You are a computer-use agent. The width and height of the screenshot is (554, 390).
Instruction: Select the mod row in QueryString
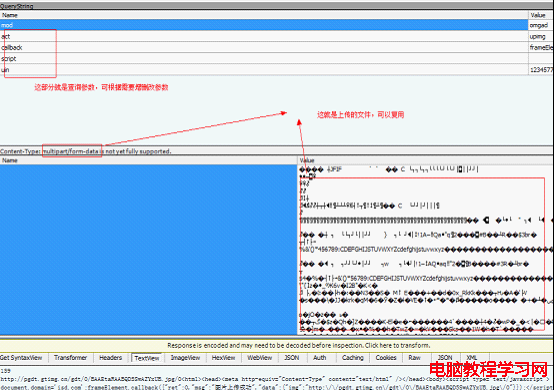(x=277, y=25)
